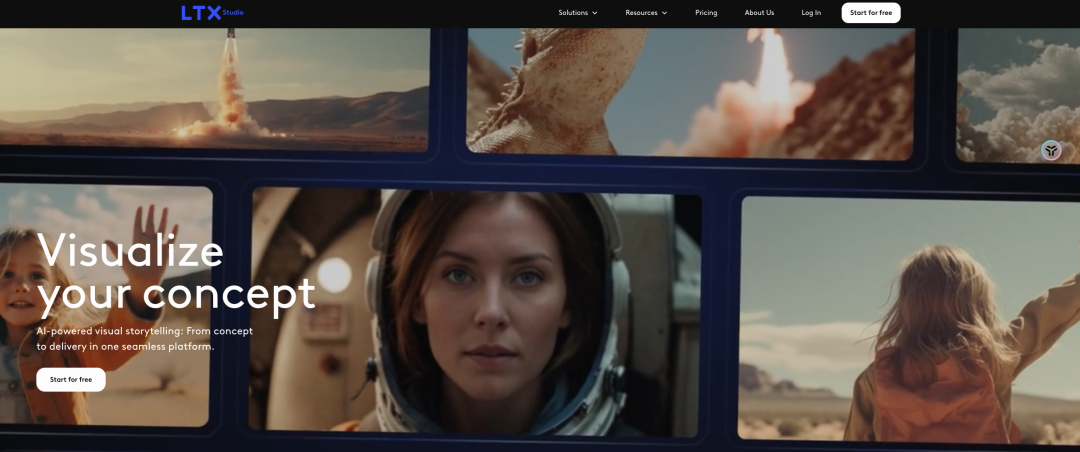
Task: Select the lizard and rocket tile
Action: coord(690,92)
